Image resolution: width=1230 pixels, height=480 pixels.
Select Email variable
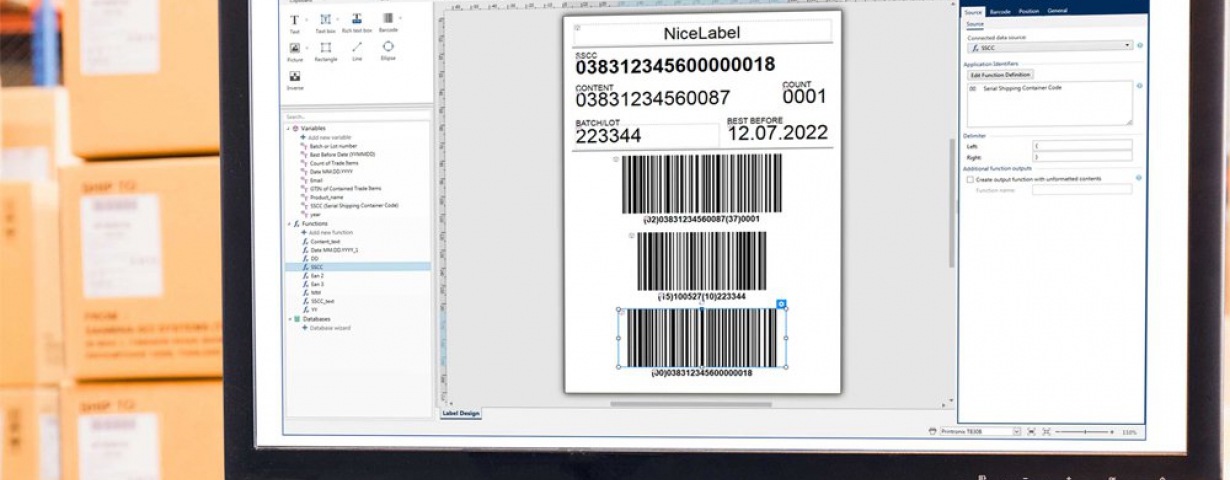(316, 180)
